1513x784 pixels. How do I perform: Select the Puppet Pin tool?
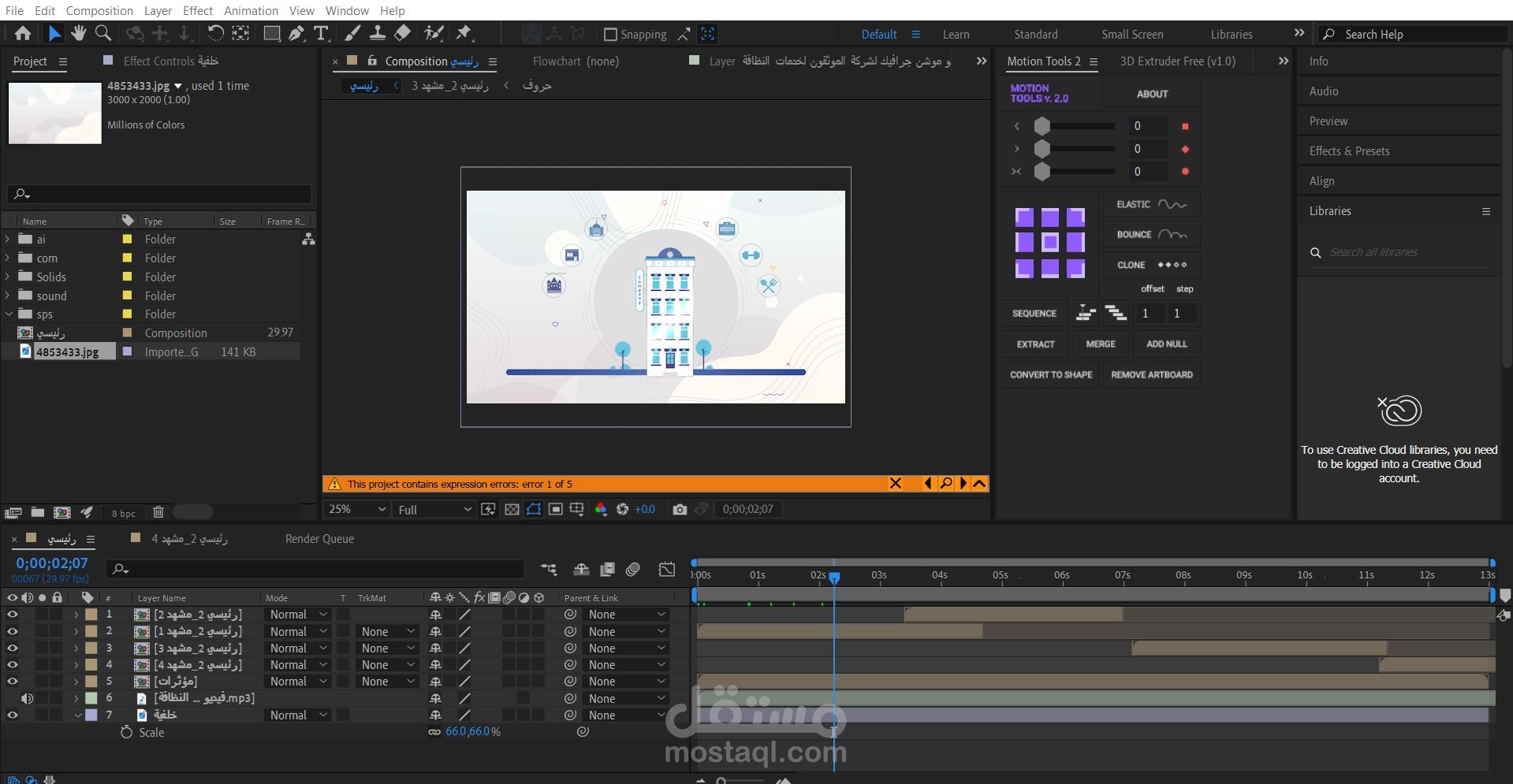pyautogui.click(x=464, y=33)
